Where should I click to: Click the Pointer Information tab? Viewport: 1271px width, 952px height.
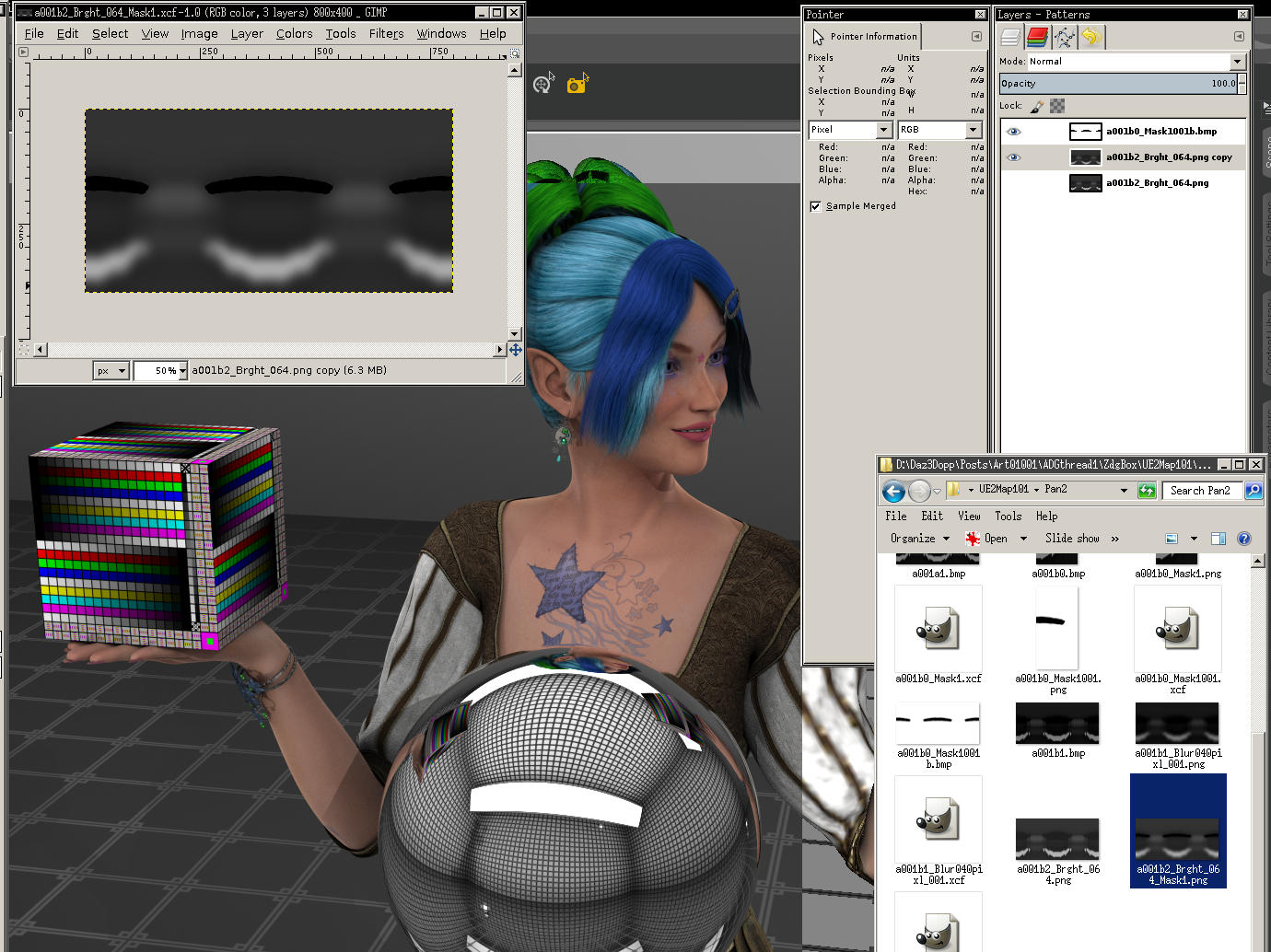pos(865,37)
